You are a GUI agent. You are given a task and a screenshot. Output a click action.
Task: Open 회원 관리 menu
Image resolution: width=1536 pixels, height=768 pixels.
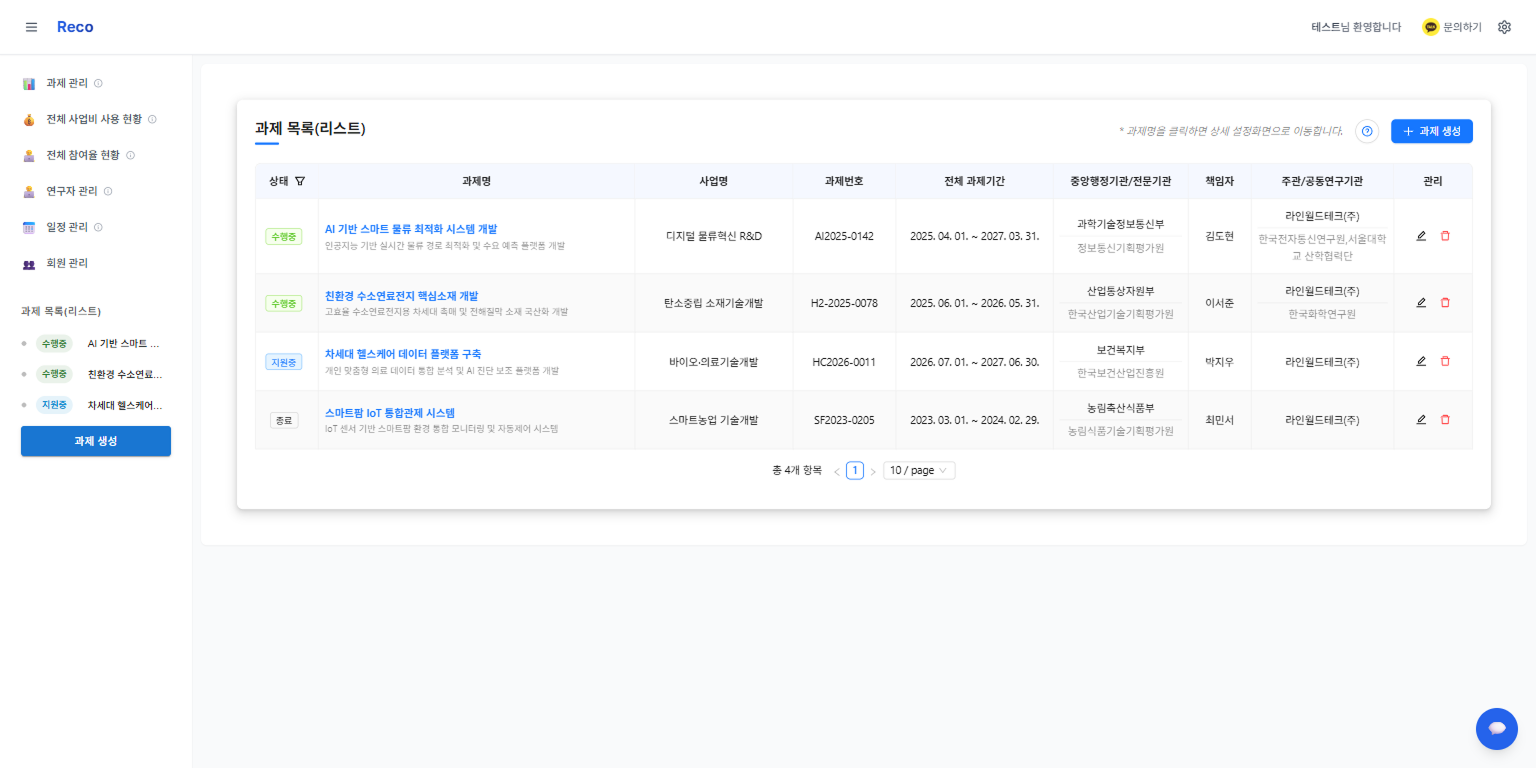coord(67,263)
